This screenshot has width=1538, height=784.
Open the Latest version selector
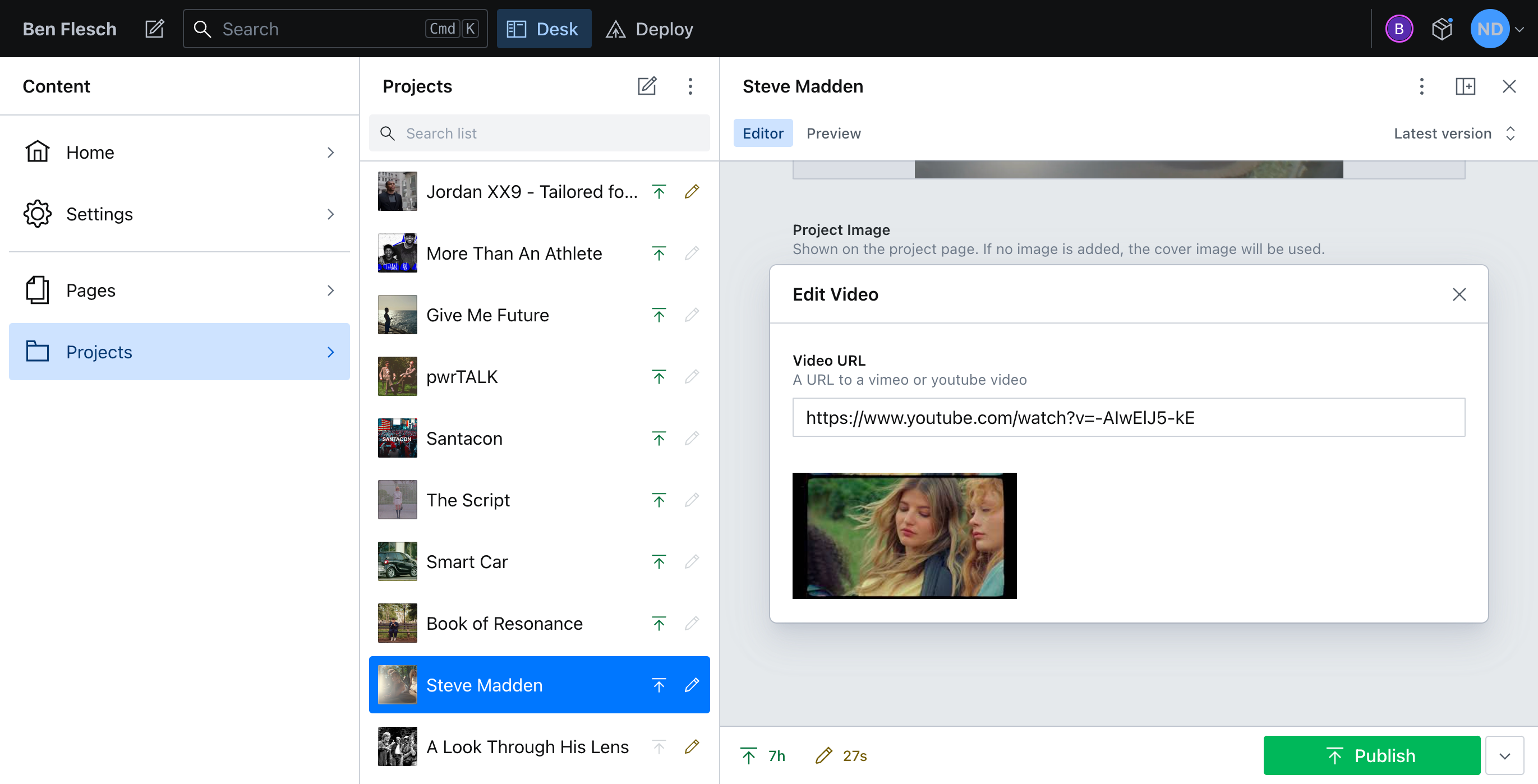pyautogui.click(x=1453, y=133)
